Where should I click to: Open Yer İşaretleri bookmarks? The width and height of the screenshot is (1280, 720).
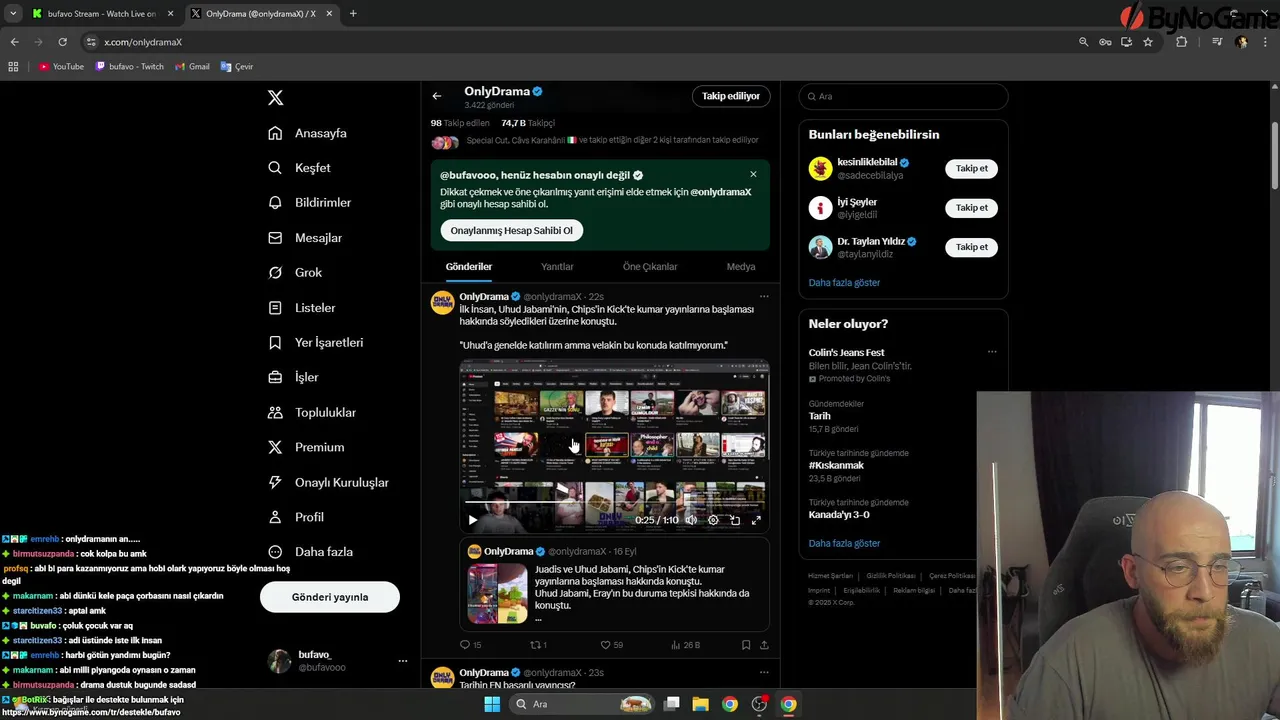[x=316, y=343]
